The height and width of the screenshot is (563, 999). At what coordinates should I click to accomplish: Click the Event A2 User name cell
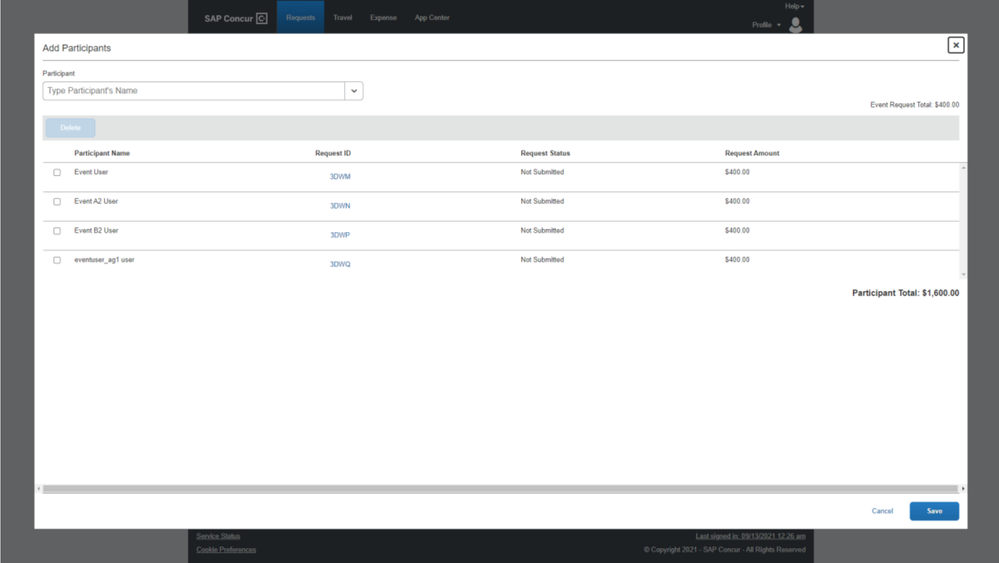click(x=96, y=201)
